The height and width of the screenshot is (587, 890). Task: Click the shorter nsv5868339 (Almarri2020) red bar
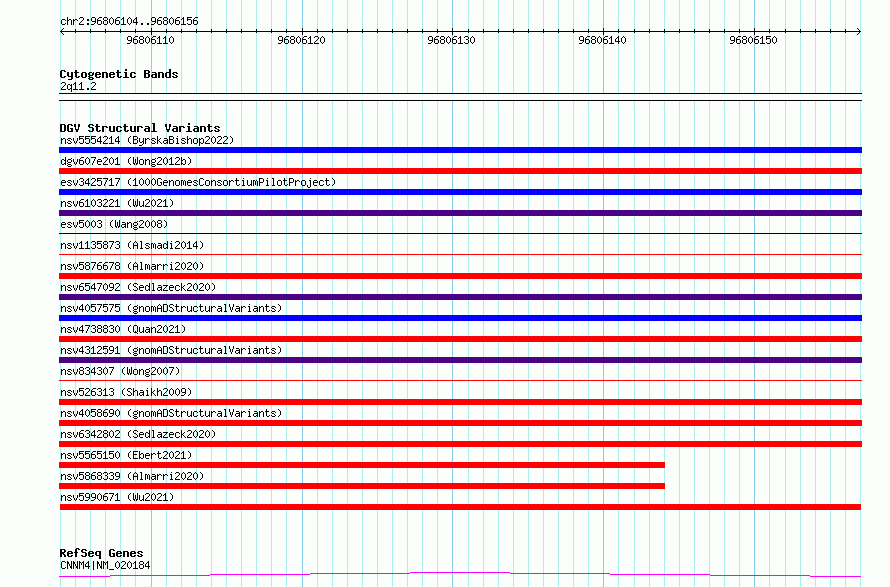tap(362, 486)
